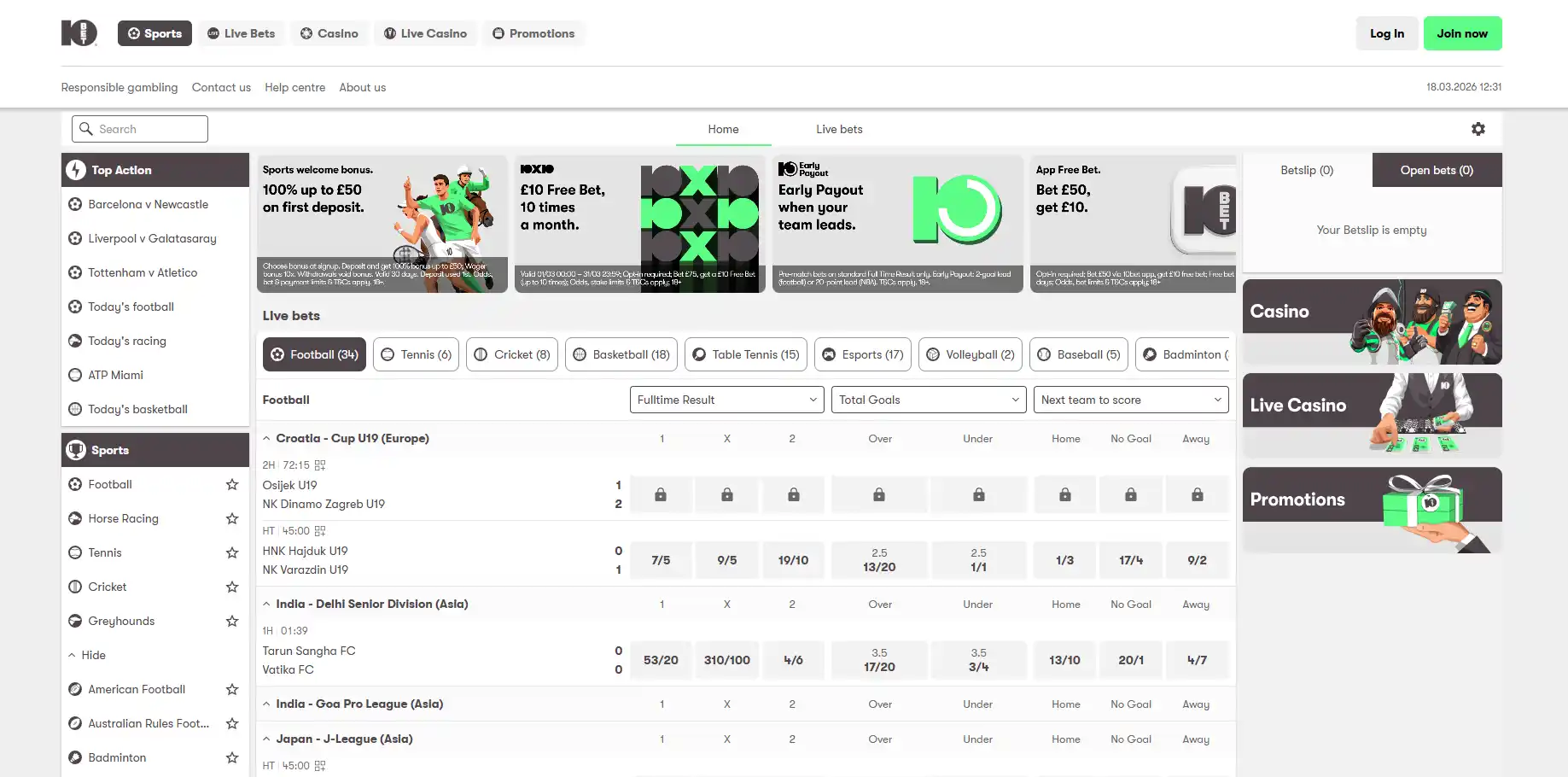Click the Australian Rules Football icon
This screenshot has width=1568, height=777.
(x=75, y=723)
